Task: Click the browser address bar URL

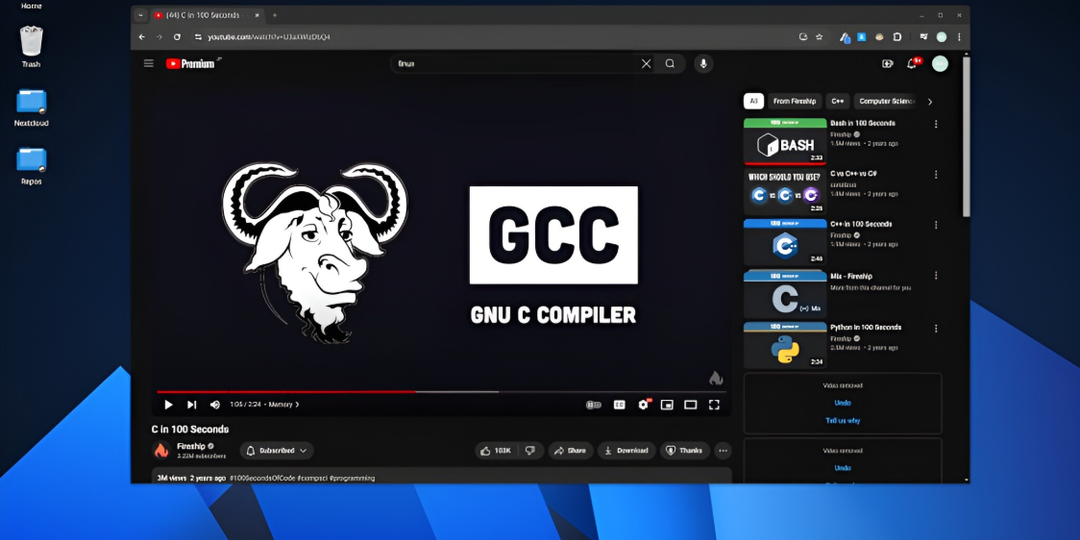Action: click(x=269, y=37)
